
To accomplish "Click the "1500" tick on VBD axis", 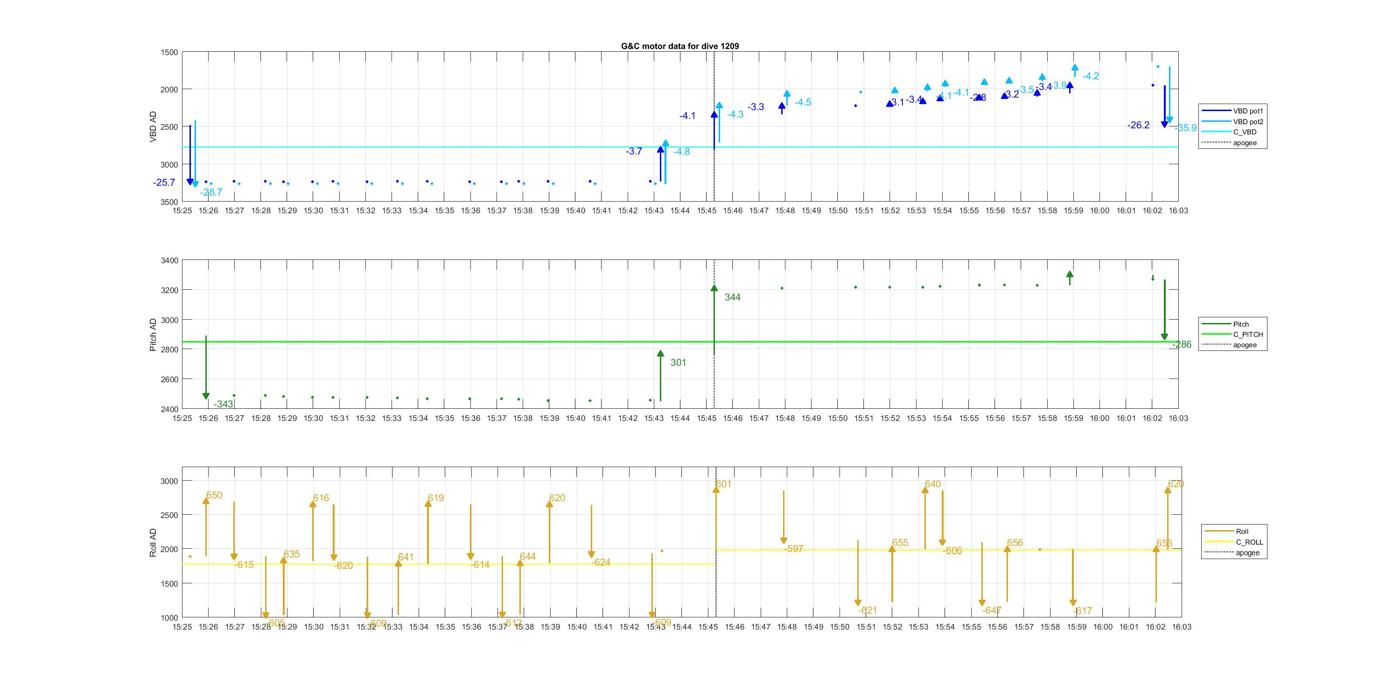I will click(169, 52).
